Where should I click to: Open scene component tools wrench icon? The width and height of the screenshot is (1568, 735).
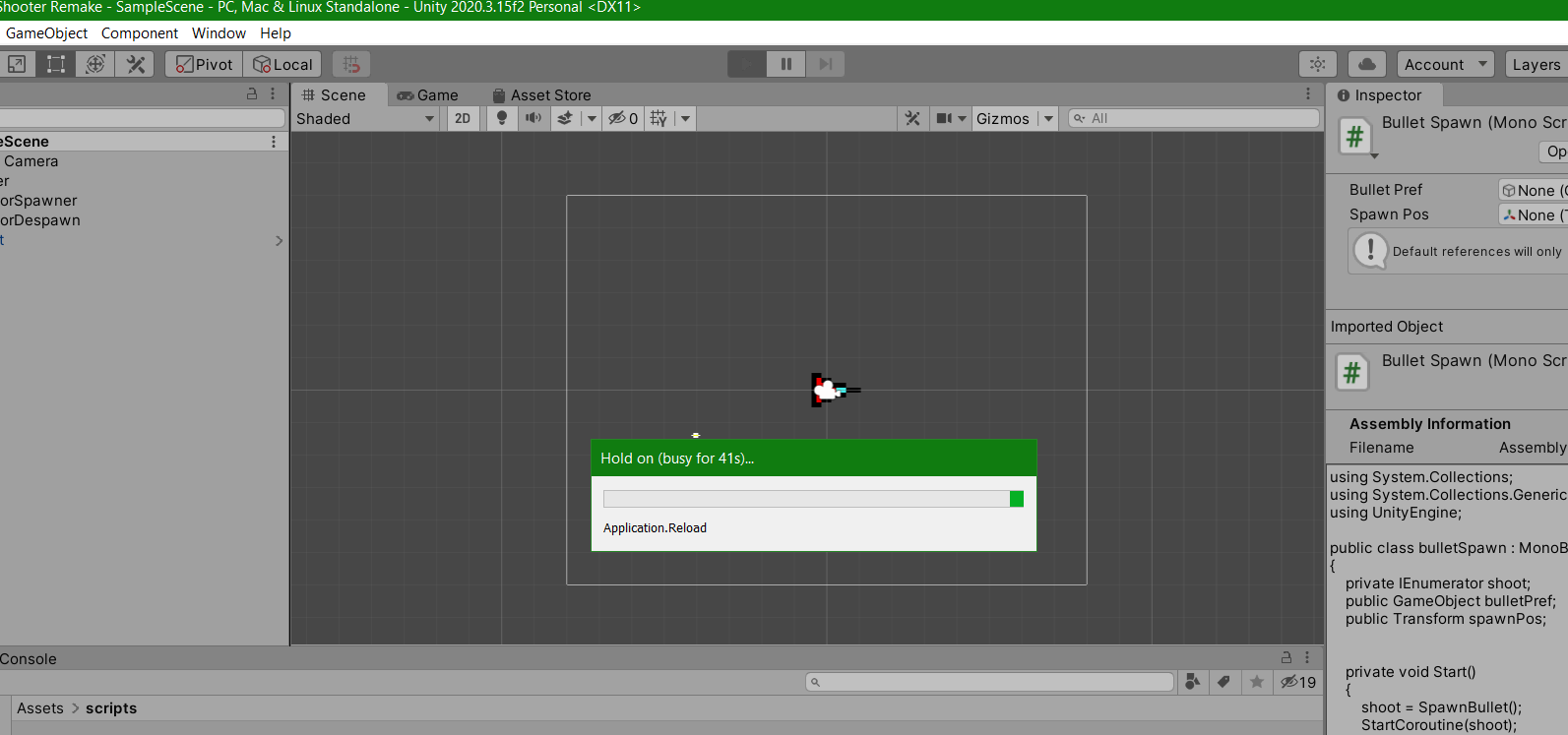[x=912, y=118]
